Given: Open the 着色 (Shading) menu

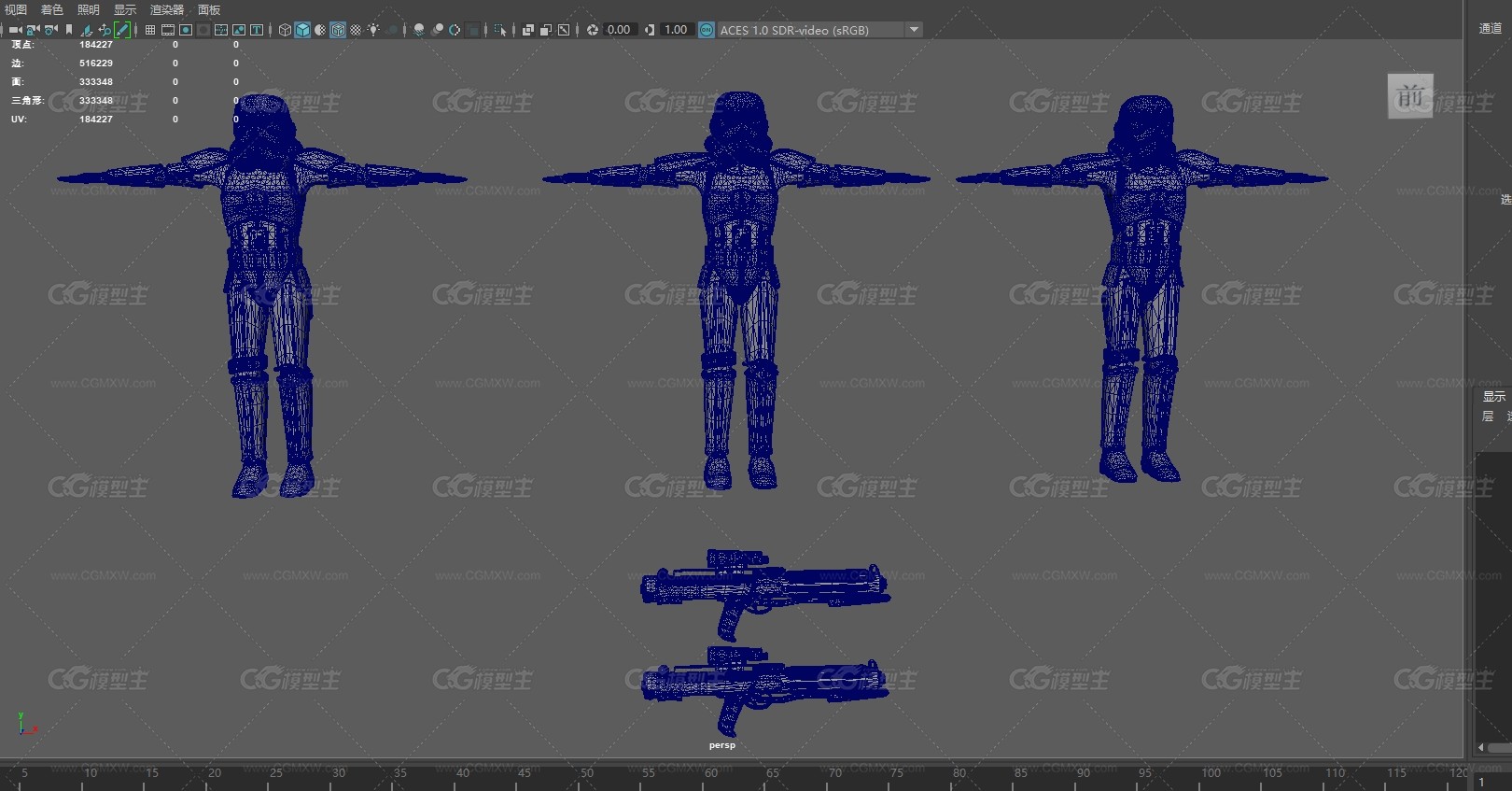Looking at the screenshot, I should (52, 9).
